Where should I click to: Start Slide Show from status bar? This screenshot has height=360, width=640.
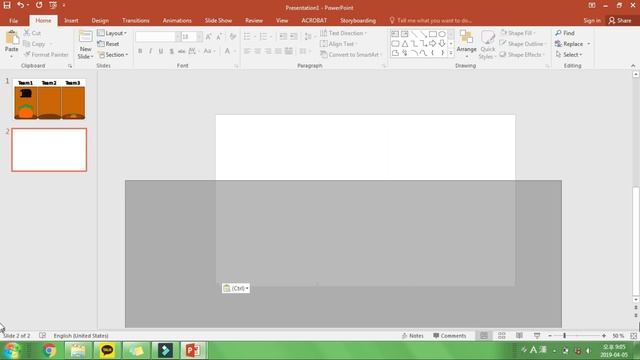point(537,336)
